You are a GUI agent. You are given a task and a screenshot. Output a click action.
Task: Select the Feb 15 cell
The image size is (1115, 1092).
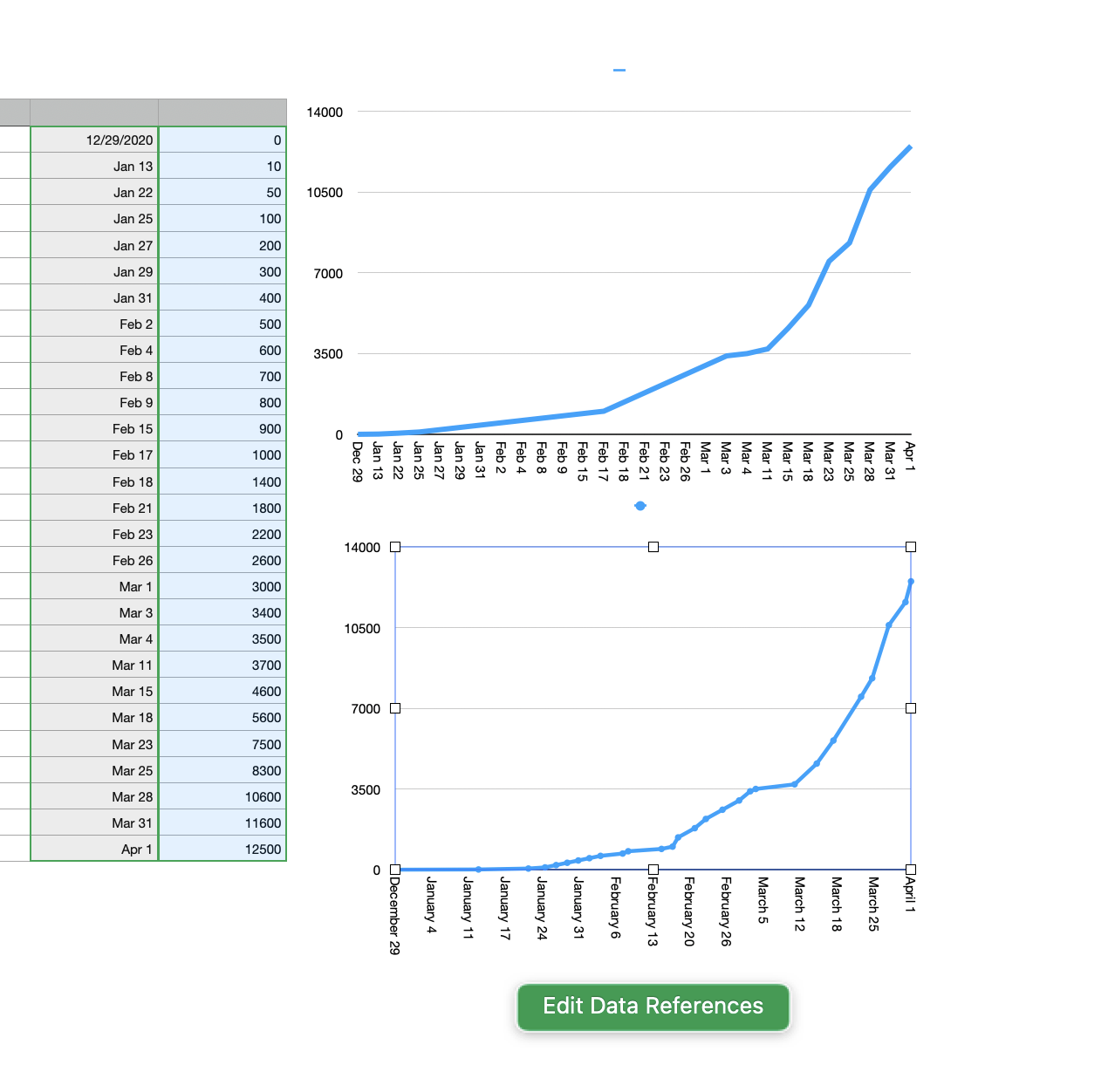[94, 428]
